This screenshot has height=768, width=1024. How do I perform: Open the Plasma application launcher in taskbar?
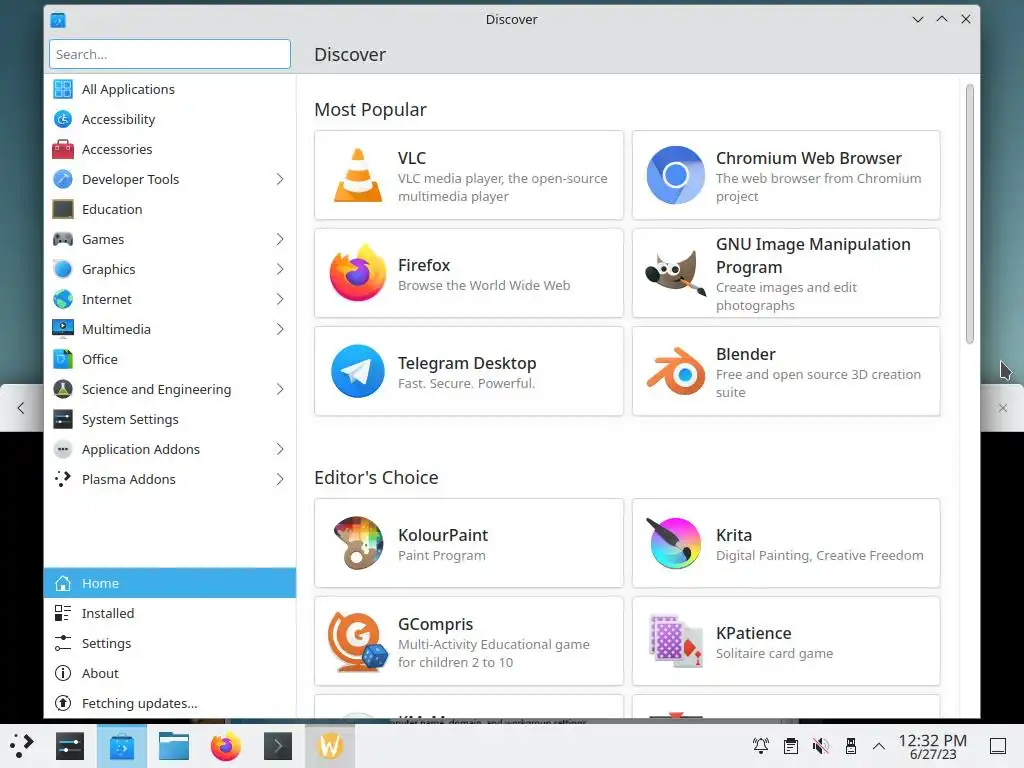click(x=22, y=746)
